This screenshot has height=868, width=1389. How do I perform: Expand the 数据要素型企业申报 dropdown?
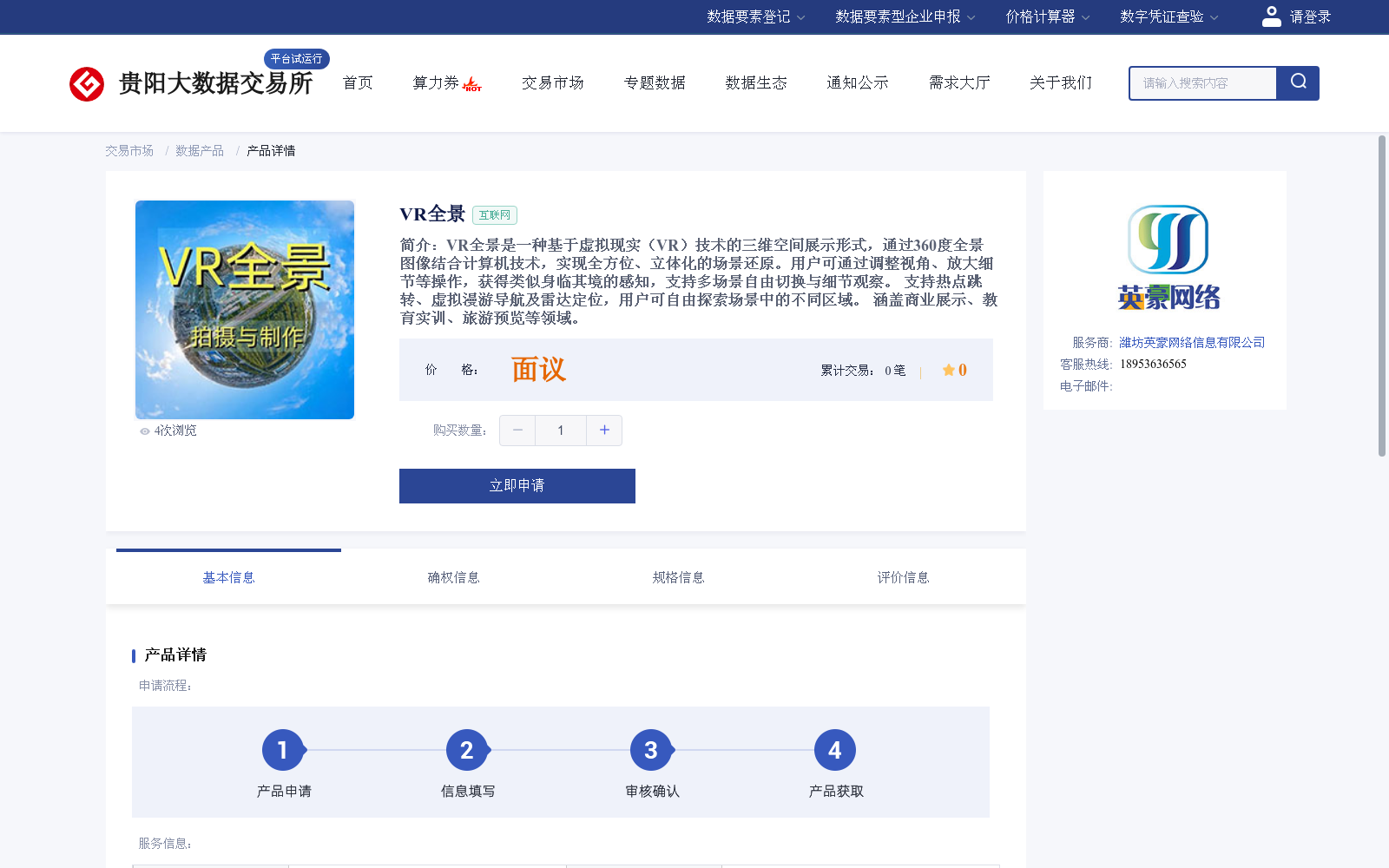905,16
